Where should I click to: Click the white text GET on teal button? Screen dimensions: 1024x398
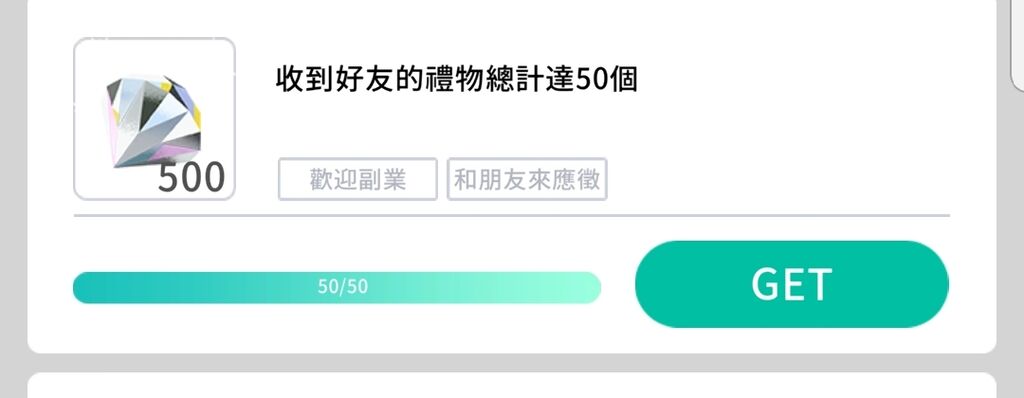[x=792, y=284]
